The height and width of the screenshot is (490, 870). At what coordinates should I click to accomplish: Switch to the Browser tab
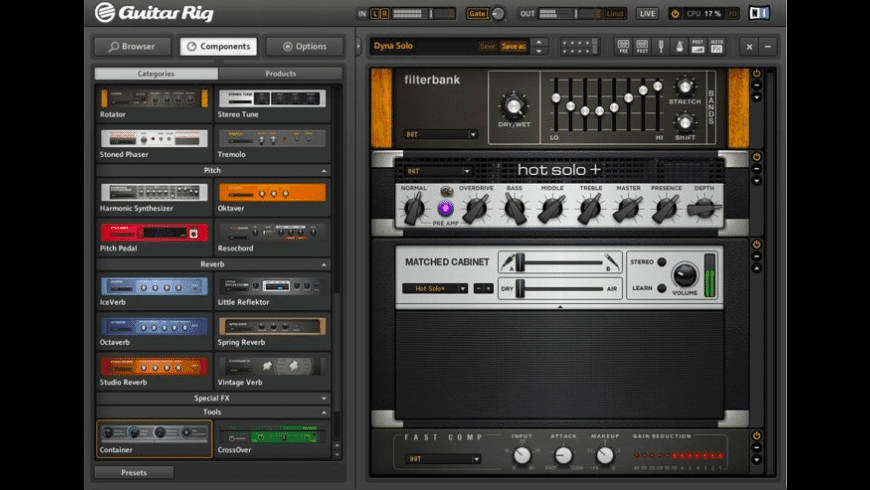point(133,46)
